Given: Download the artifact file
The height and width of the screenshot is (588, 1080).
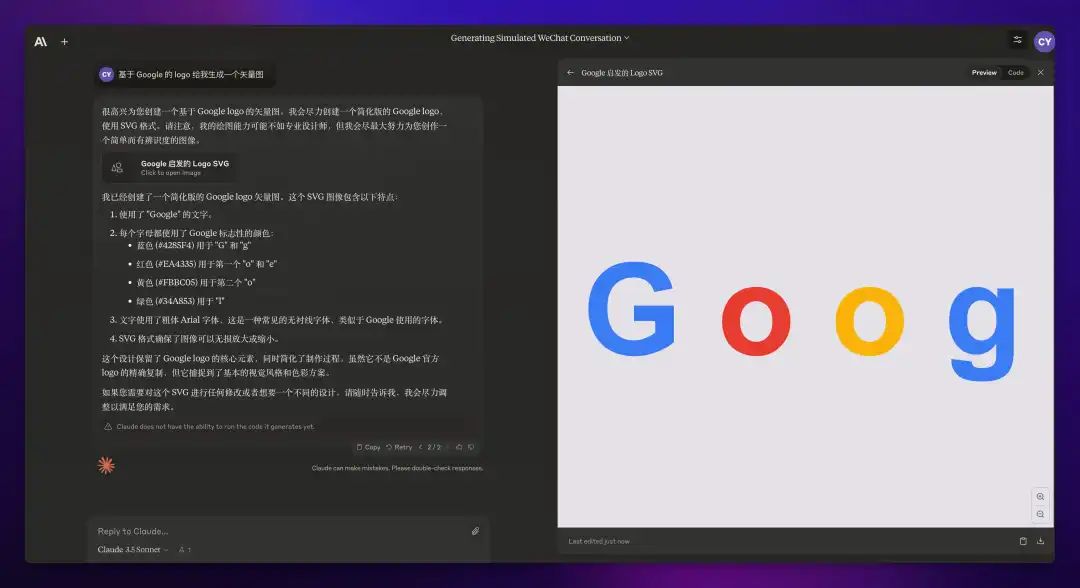Looking at the screenshot, I should tap(1040, 541).
